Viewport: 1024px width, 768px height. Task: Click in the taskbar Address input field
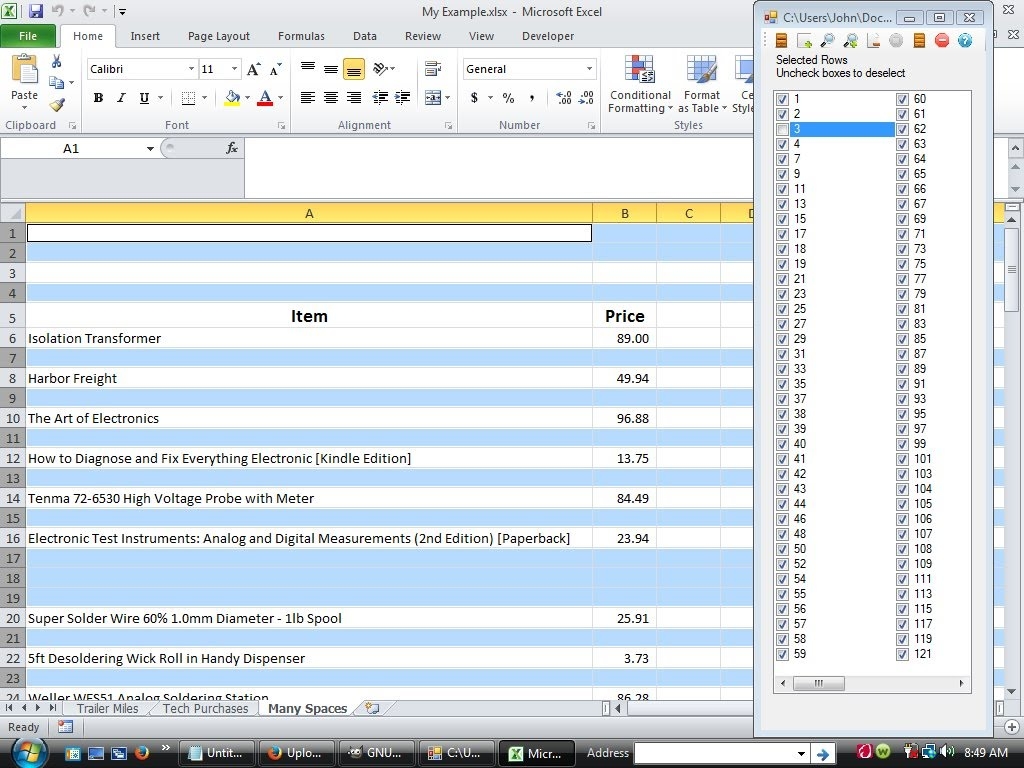click(x=722, y=753)
